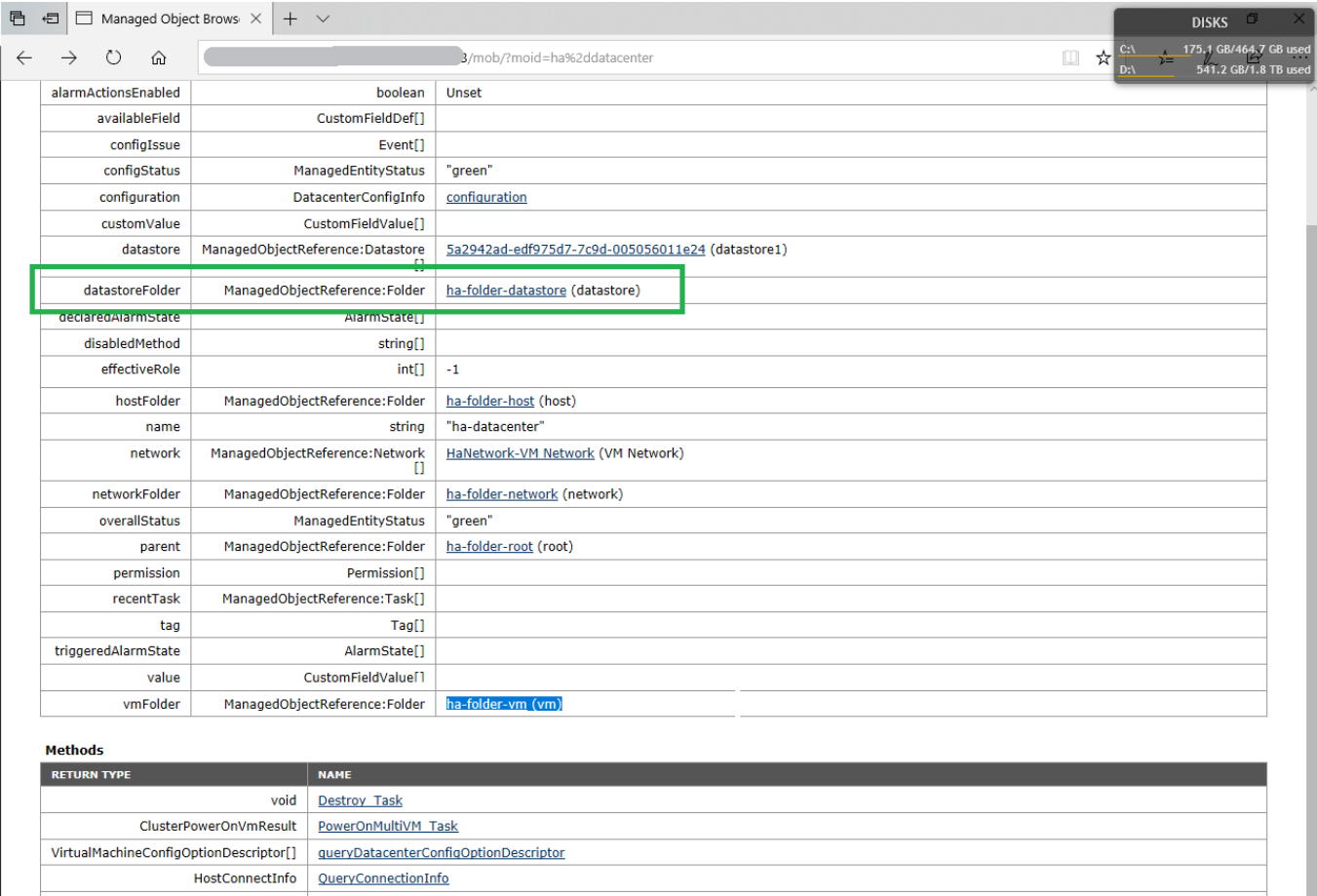The height and width of the screenshot is (896, 1317).
Task: Open the Reading view book icon
Action: pyautogui.click(x=1070, y=58)
